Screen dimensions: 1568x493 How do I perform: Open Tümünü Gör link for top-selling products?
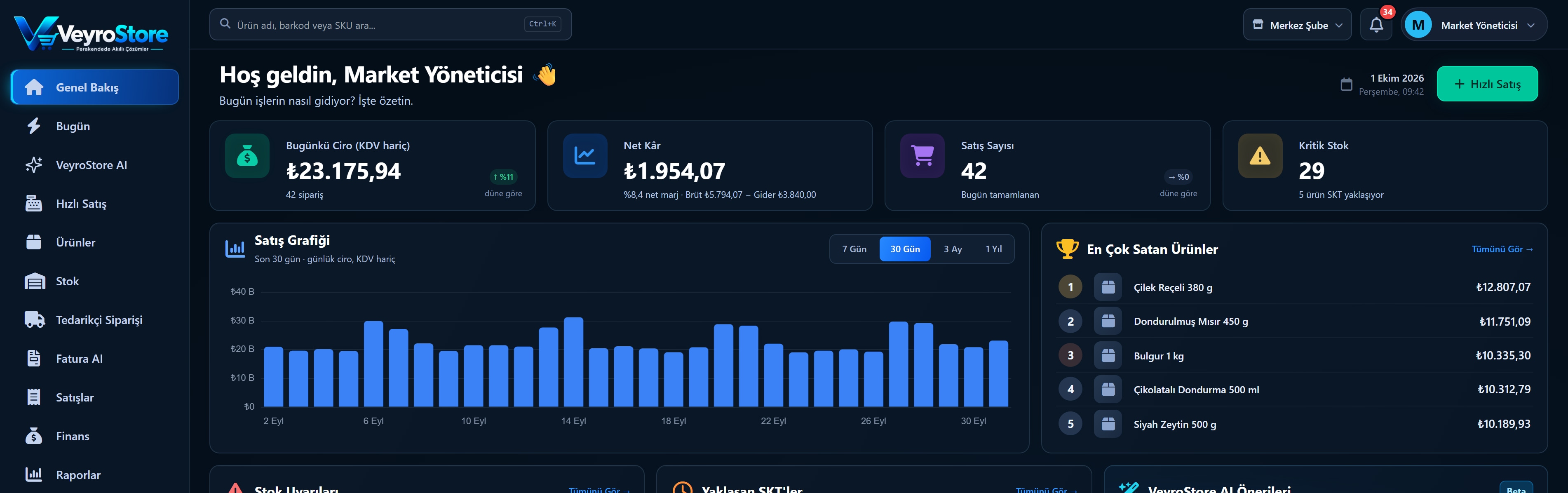tap(1502, 249)
